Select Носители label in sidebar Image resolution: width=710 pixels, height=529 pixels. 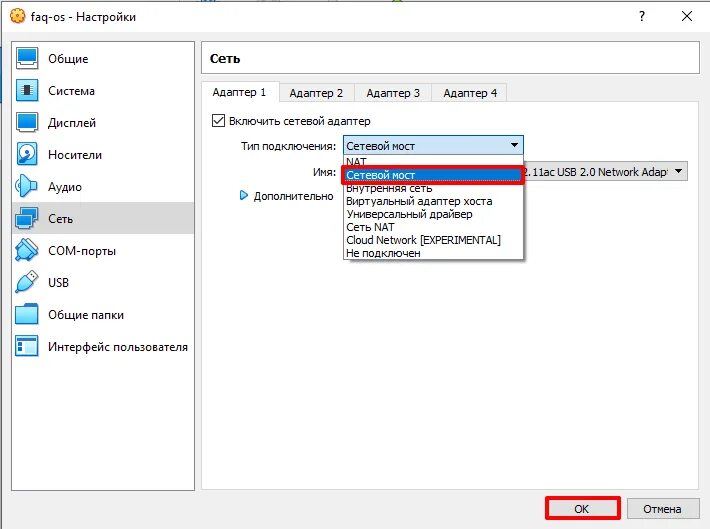(x=75, y=155)
